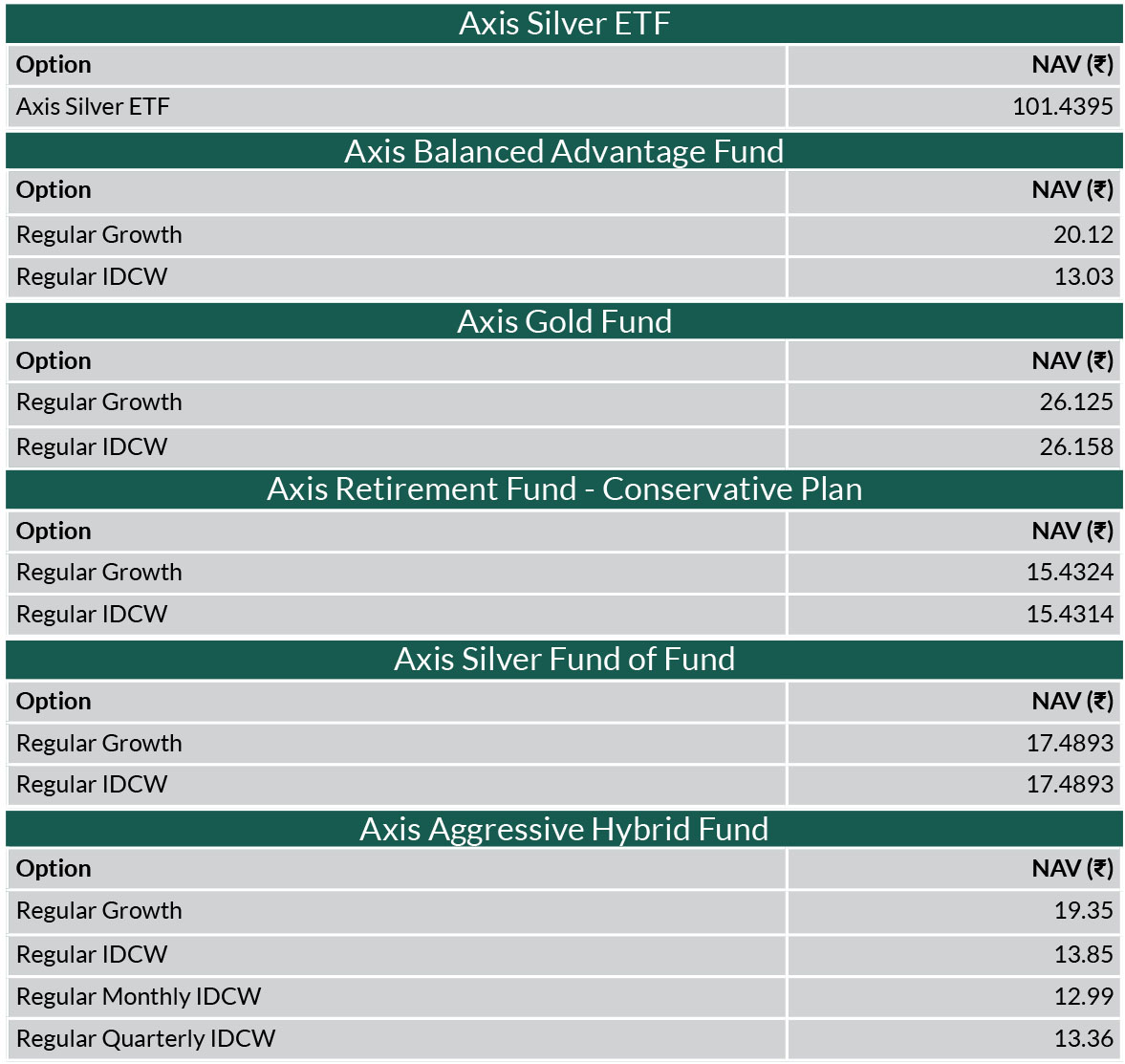Image resolution: width=1125 pixels, height=1064 pixels.
Task: Click 'Option' heading under Axis Aggressive Hybrid Fund
Action: tap(54, 869)
